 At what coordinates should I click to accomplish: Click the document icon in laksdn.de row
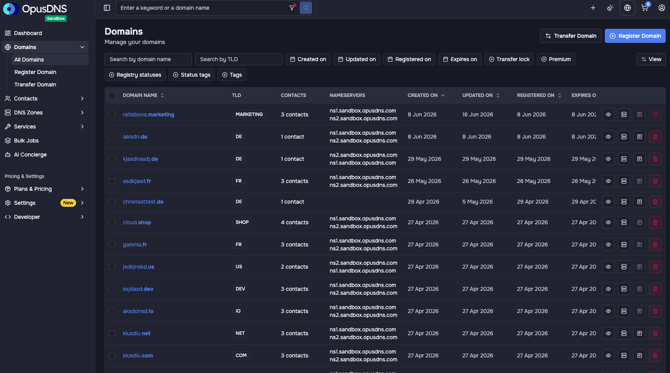(640, 137)
